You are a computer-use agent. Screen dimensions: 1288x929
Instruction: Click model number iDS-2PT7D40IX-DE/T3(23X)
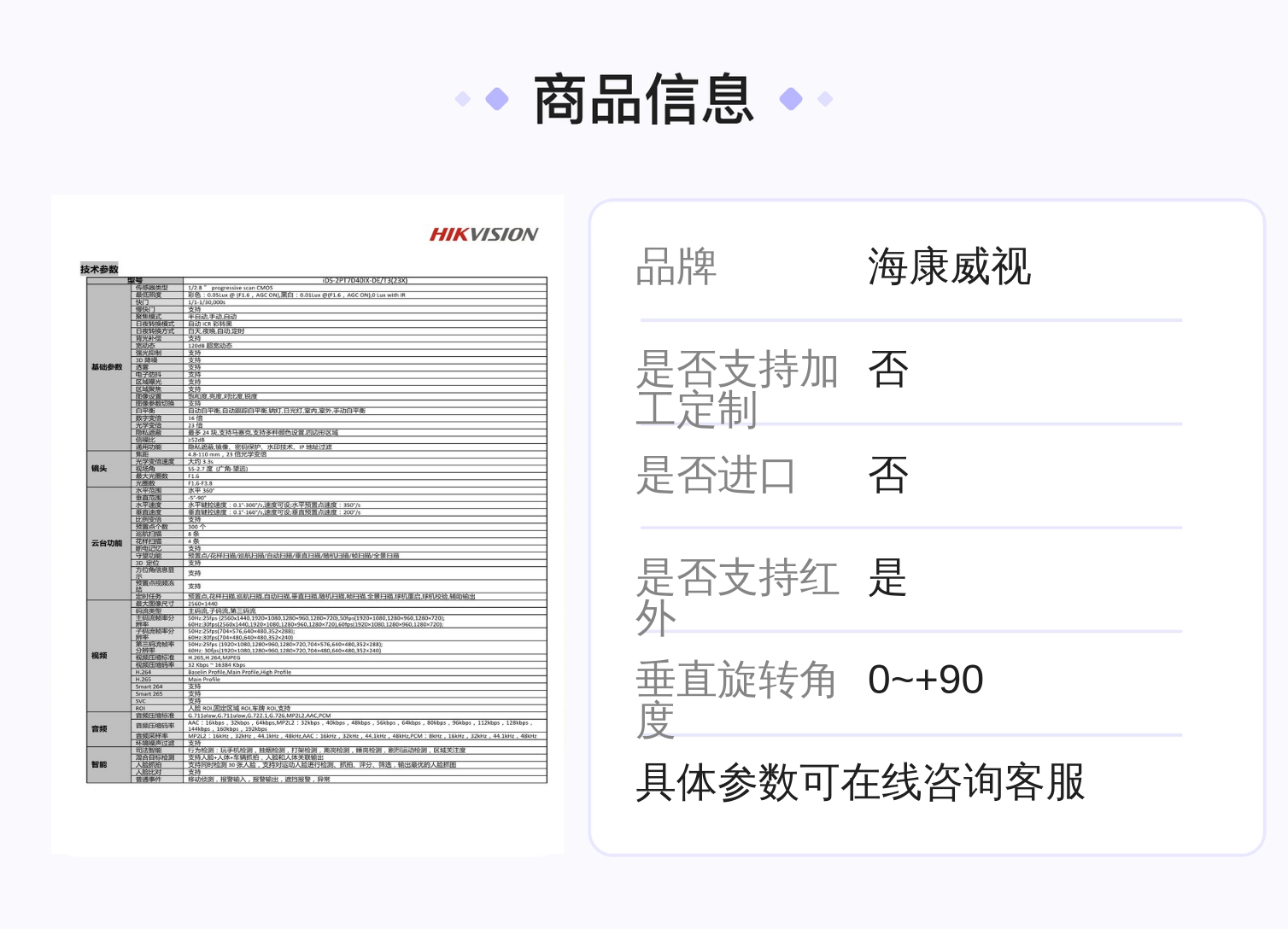pyautogui.click(x=365, y=280)
